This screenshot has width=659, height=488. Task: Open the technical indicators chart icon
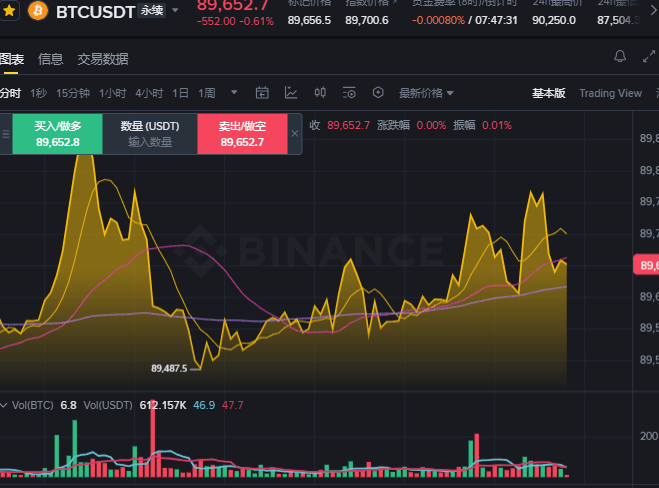point(291,92)
